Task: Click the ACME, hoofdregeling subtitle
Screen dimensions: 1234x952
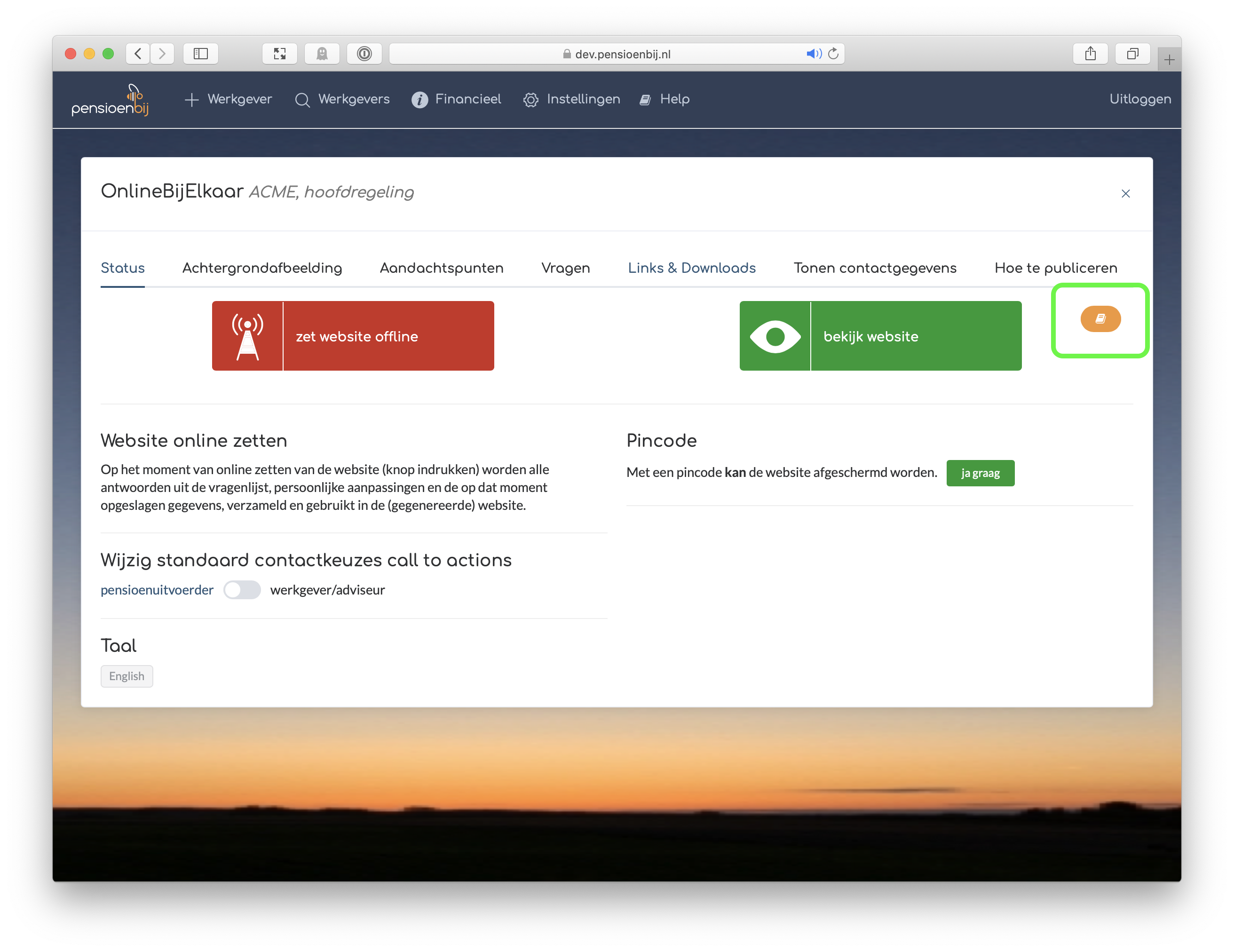Action: (x=331, y=192)
